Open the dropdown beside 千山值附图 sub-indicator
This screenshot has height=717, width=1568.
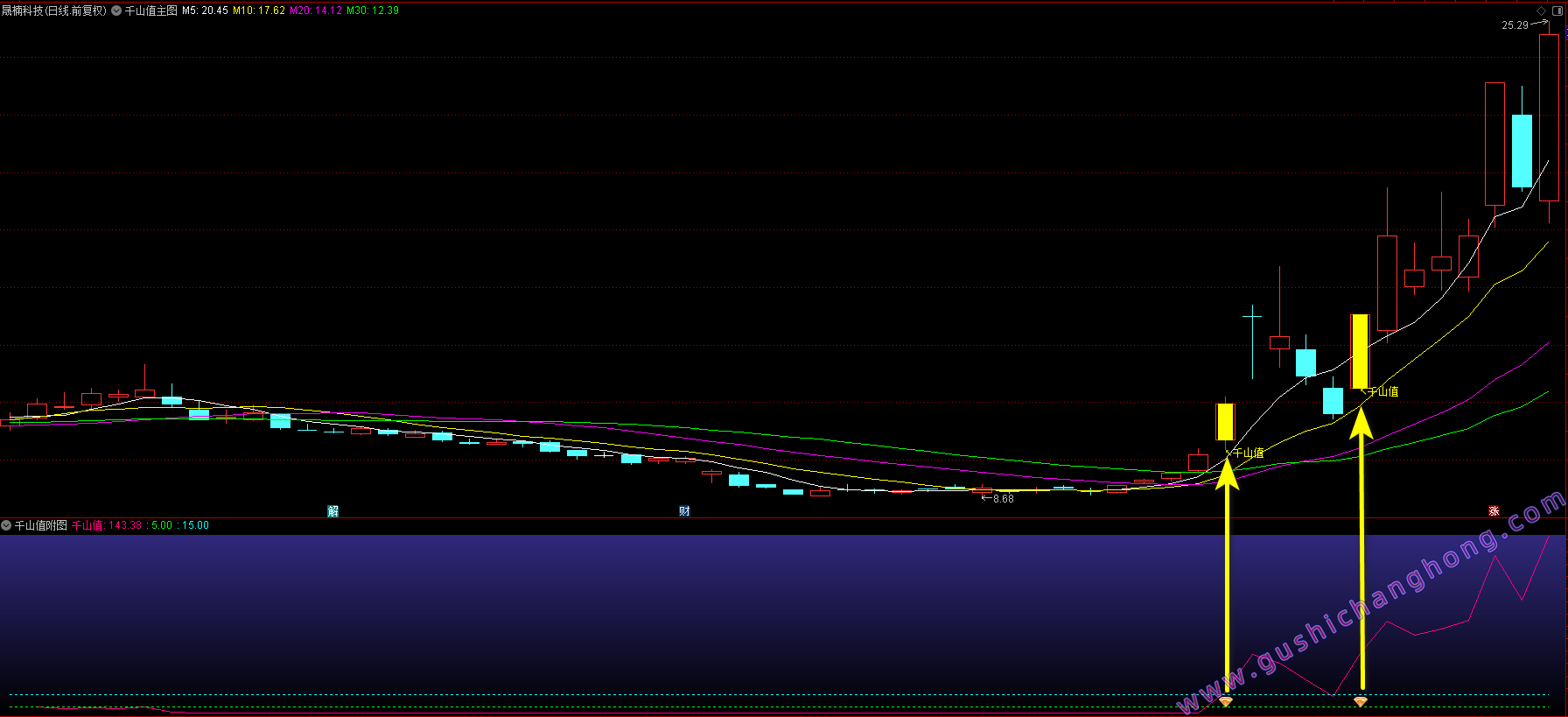pos(6,525)
